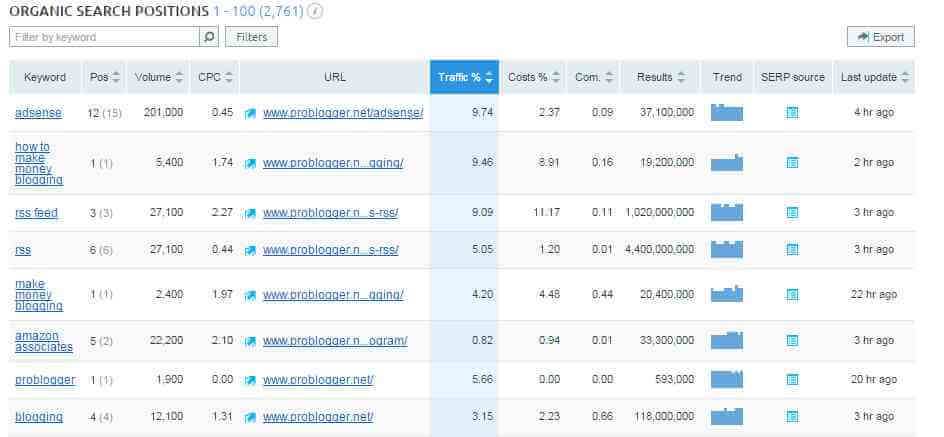View SERP source icon for blogging
This screenshot has height=437, width=944.
point(792,417)
